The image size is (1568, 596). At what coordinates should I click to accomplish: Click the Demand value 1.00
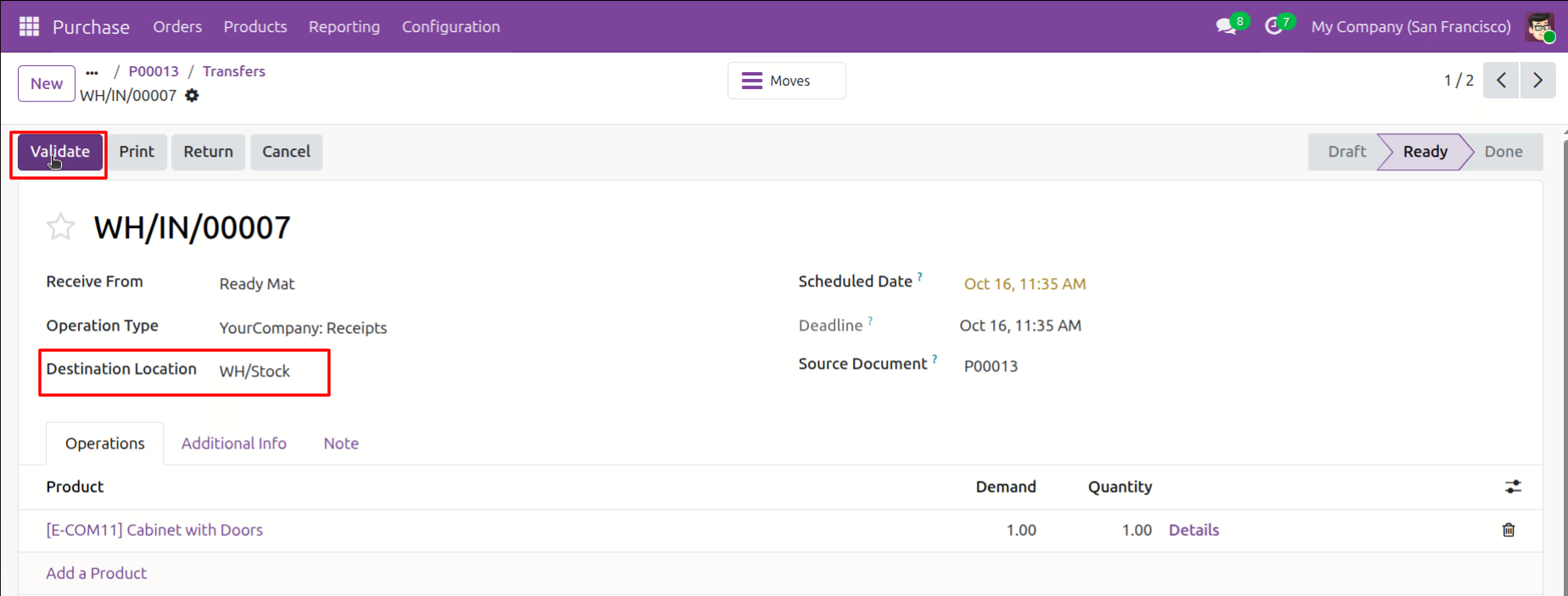point(1021,530)
